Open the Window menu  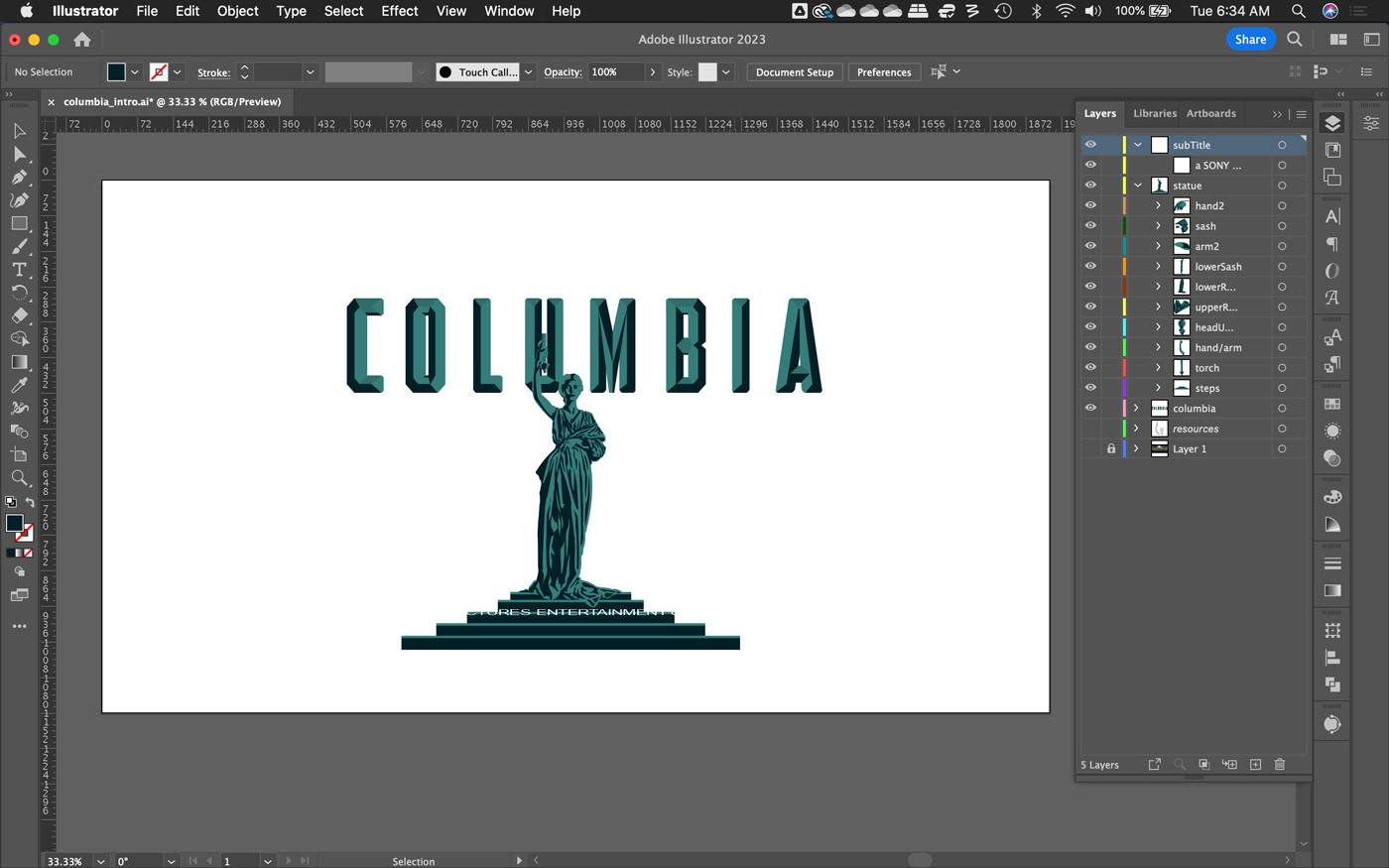(x=509, y=11)
